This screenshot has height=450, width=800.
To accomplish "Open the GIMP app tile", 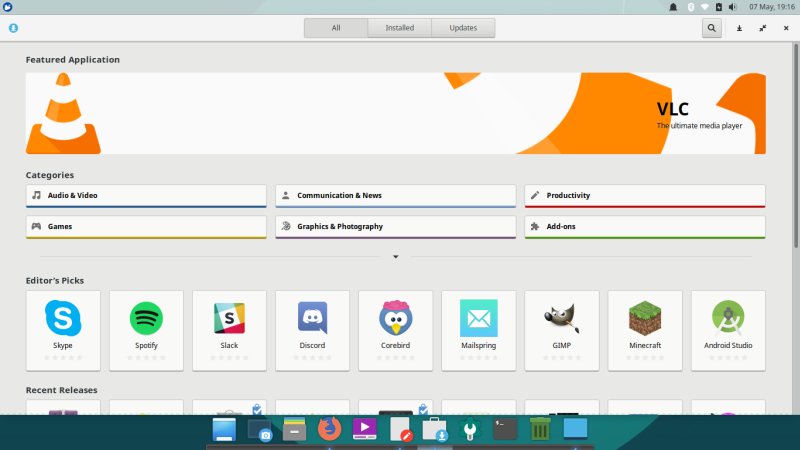I will [562, 331].
